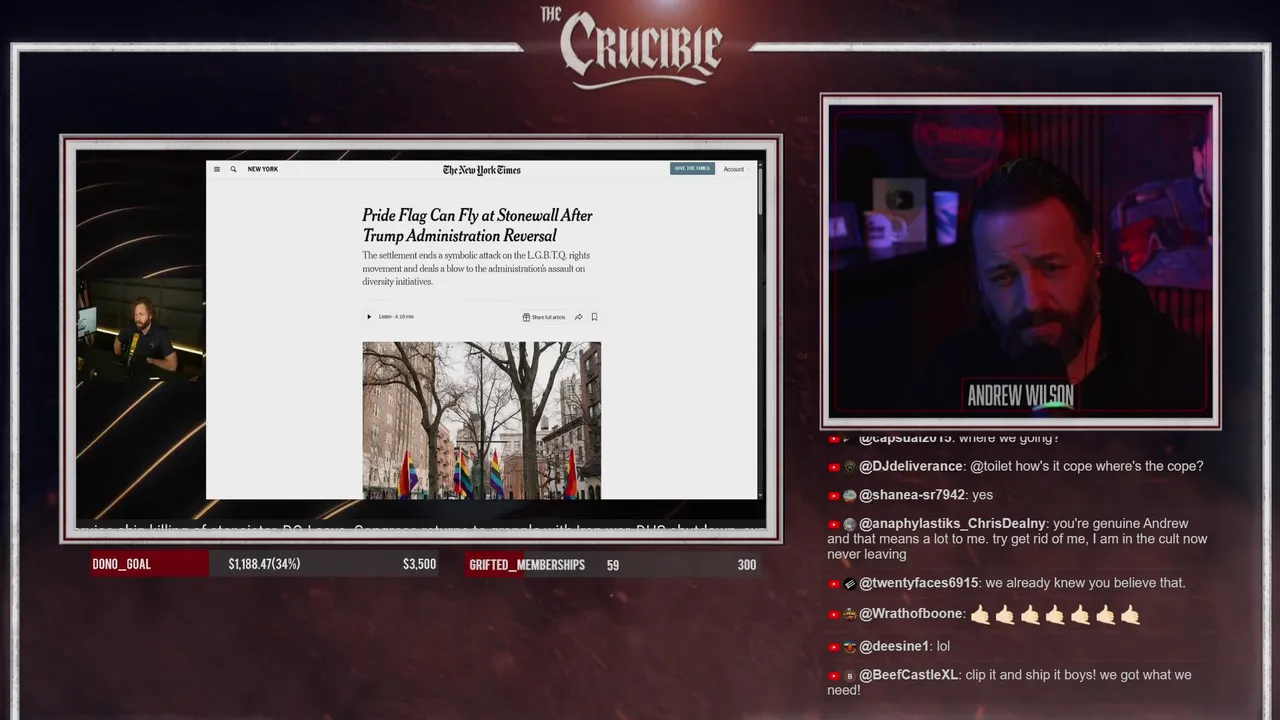
Task: Click YouTube icon beside @Wrathofboone
Action: pyautogui.click(x=834, y=615)
